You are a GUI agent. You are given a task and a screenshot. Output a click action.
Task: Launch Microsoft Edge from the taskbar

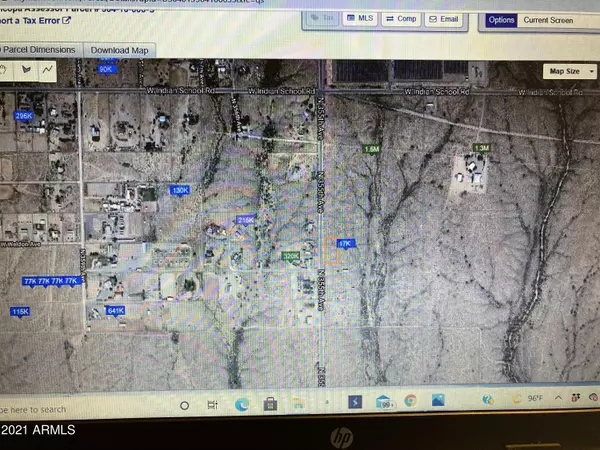coord(242,404)
